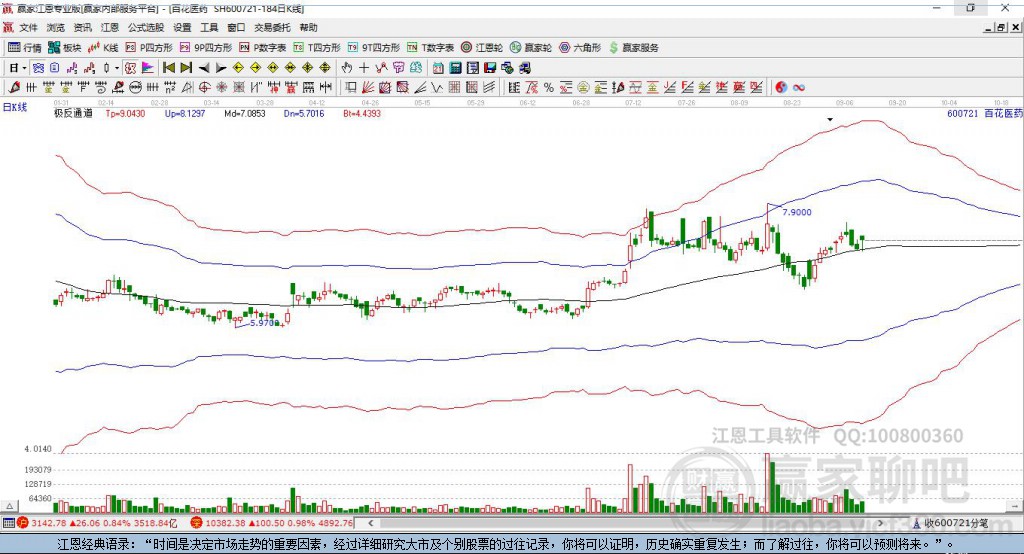Open the 公式选股 menu
Viewport: 1024px width, 554px height.
click(x=146, y=27)
